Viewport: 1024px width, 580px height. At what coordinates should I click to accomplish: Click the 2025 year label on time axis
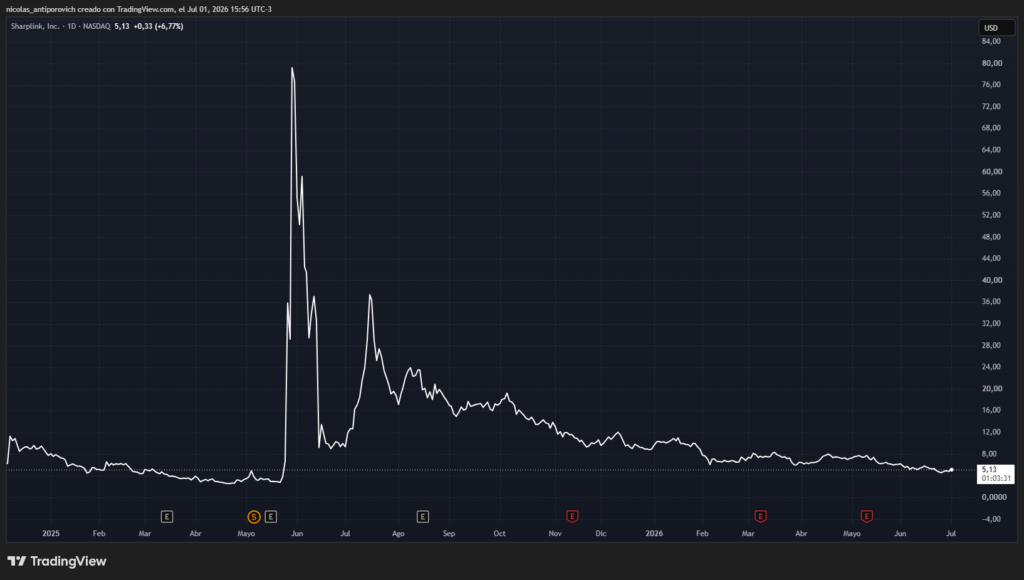click(x=50, y=534)
